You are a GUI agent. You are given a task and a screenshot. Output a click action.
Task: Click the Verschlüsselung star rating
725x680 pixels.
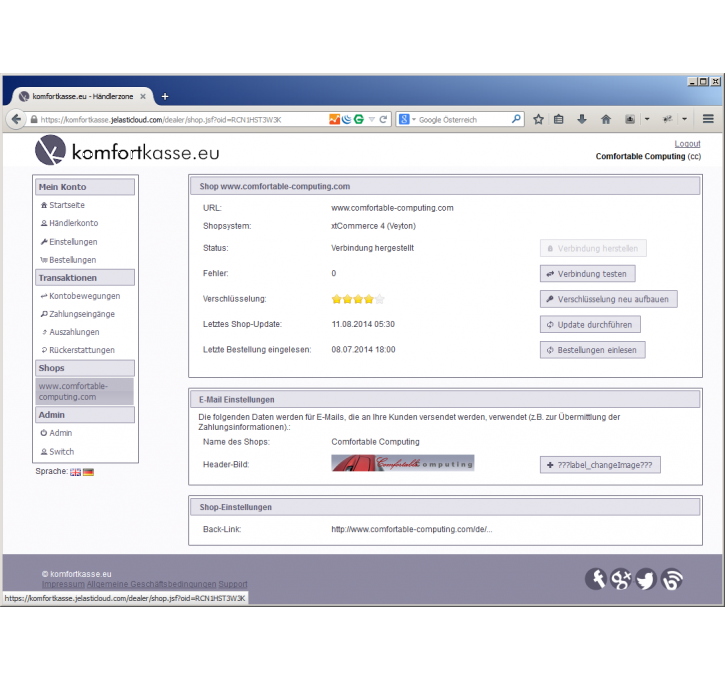(358, 299)
